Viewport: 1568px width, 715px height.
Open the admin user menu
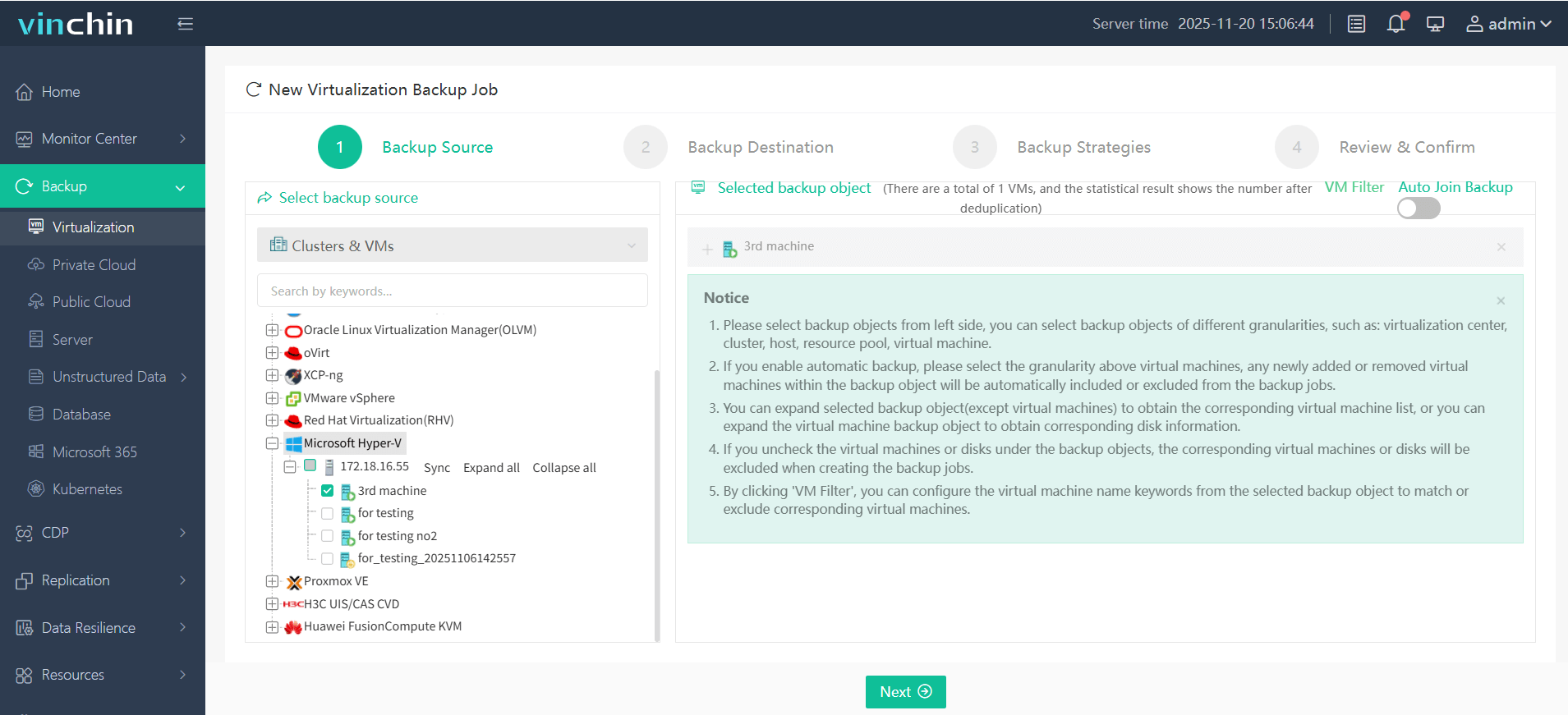click(x=1509, y=24)
